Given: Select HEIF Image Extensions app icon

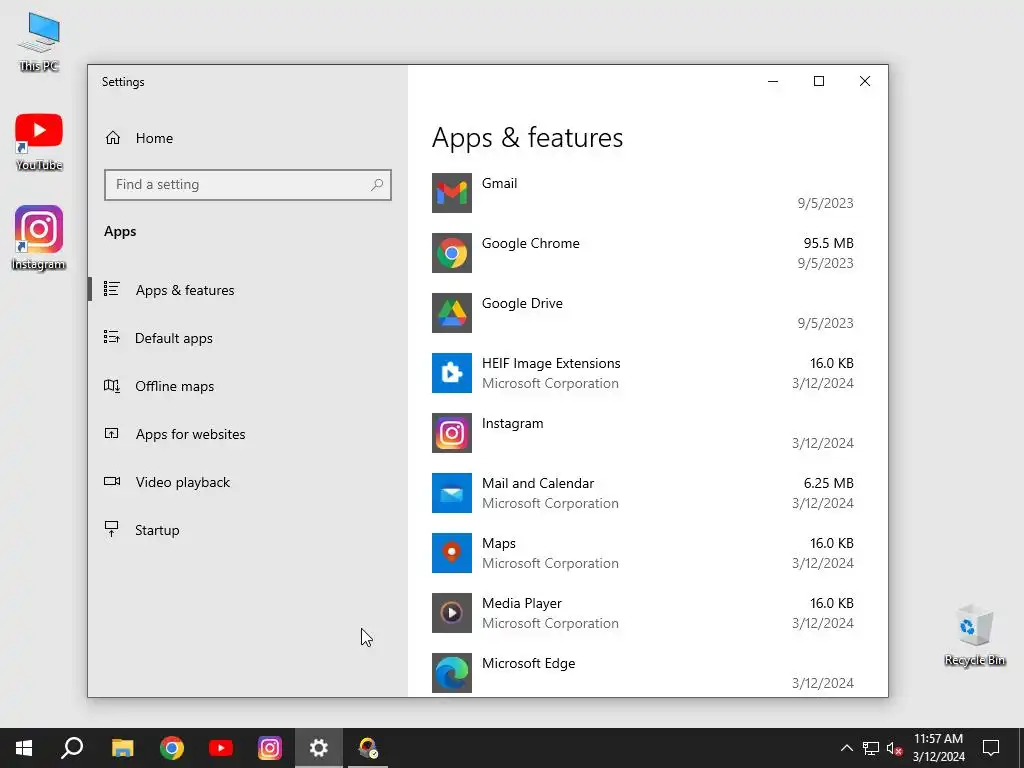Looking at the screenshot, I should (x=451, y=373).
